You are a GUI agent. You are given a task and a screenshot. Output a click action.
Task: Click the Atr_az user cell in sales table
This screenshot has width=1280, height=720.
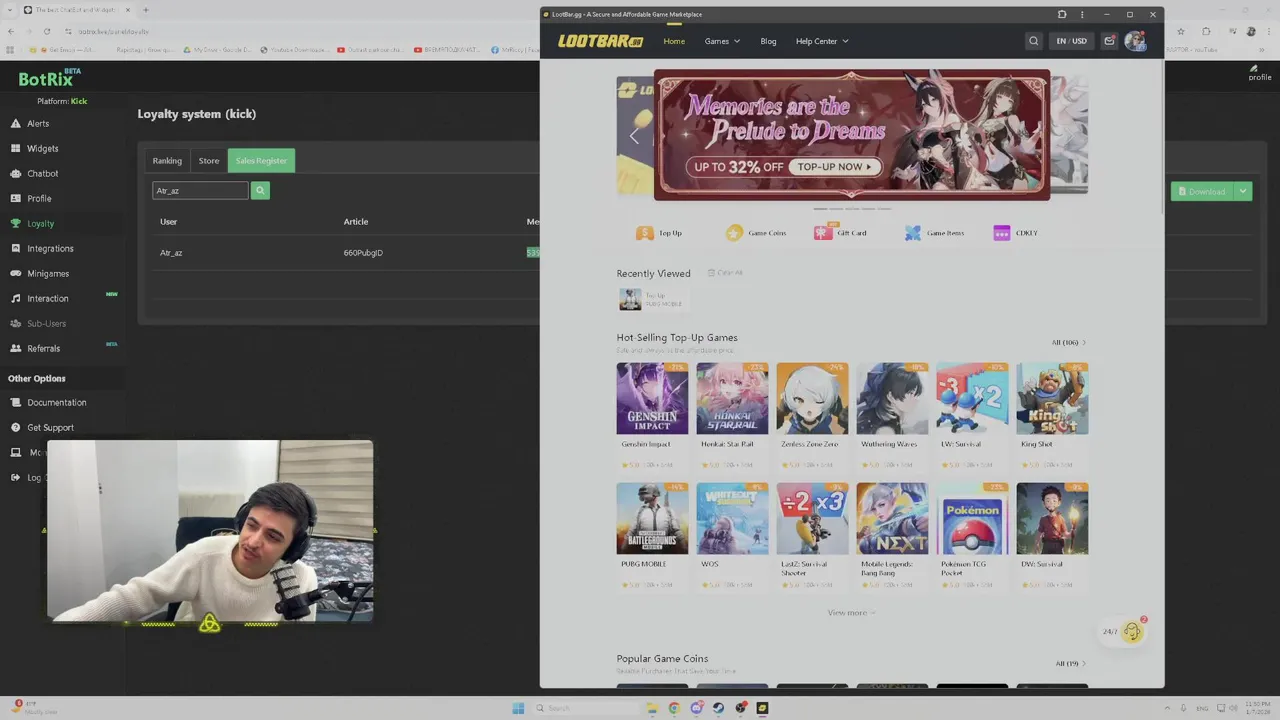[x=171, y=253]
